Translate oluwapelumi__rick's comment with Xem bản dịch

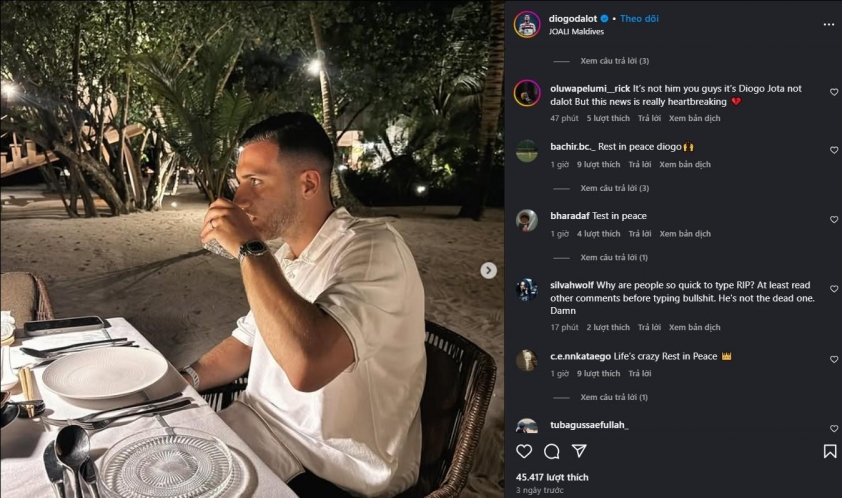[694, 118]
